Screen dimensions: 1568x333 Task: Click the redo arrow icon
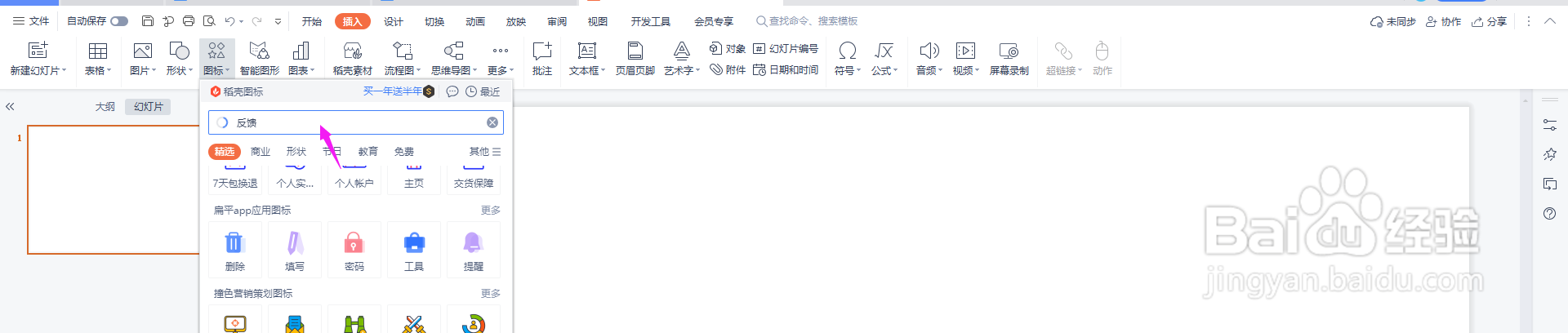[x=257, y=21]
